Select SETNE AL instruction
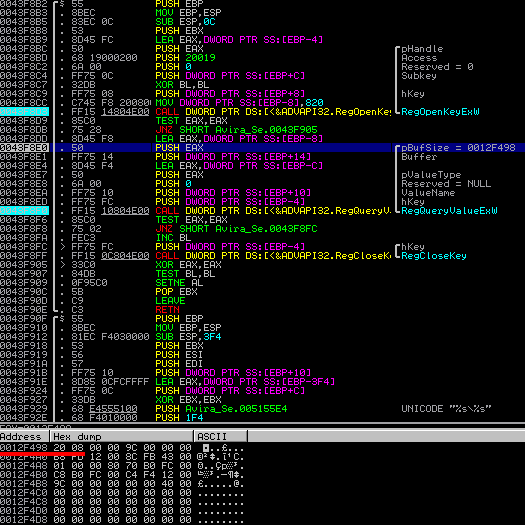 click(x=179, y=283)
